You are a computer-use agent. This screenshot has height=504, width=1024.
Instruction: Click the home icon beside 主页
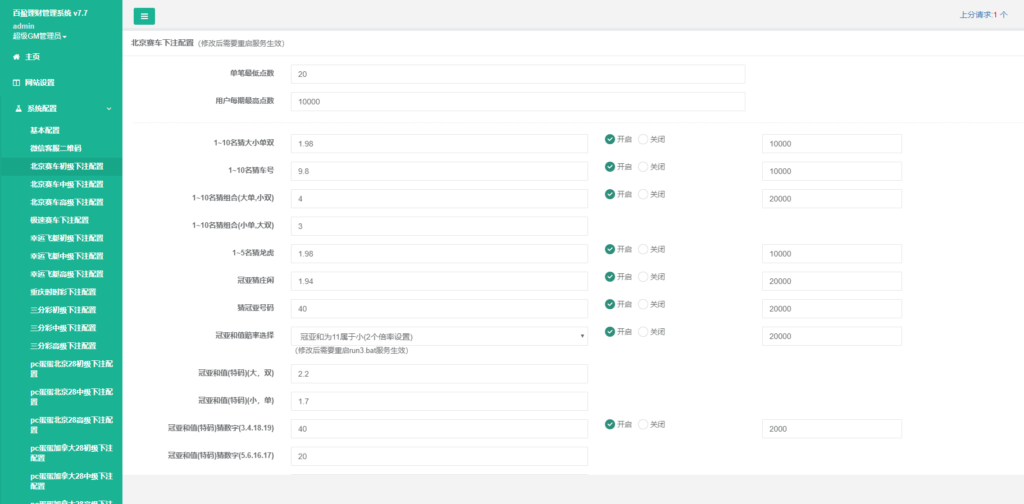[x=16, y=57]
